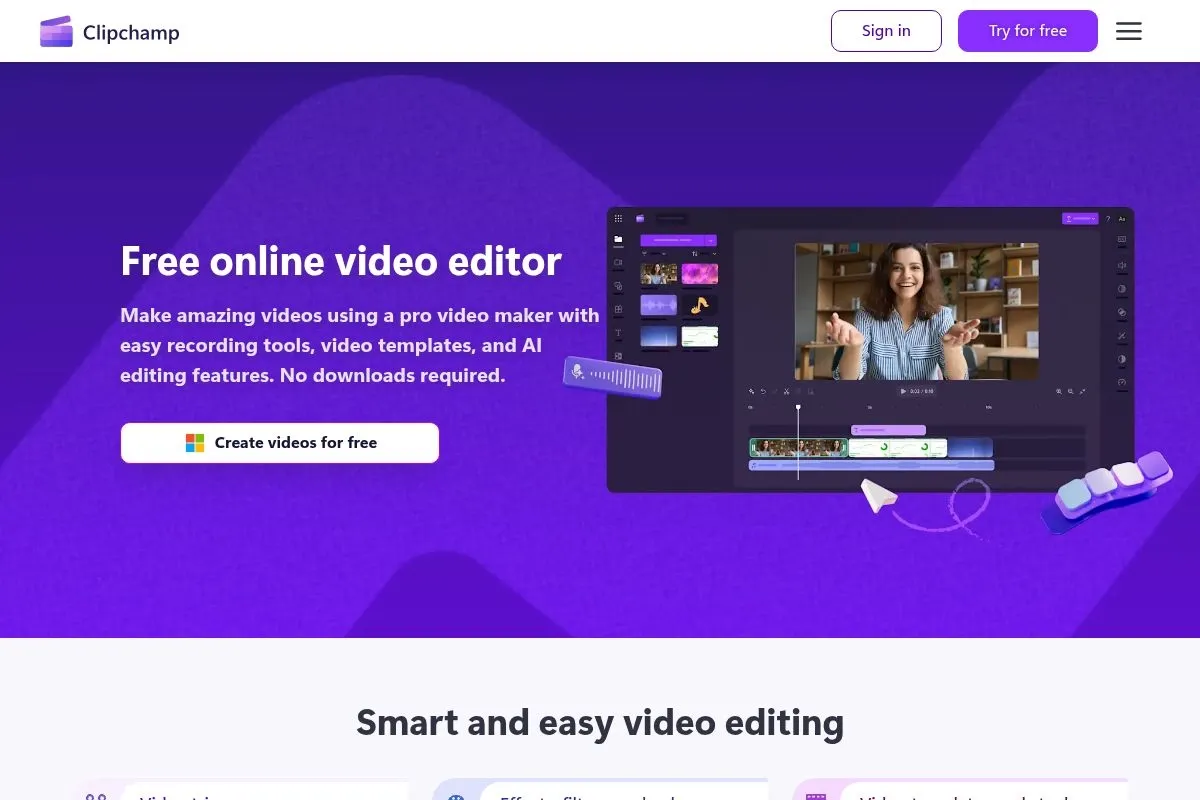Click the Sign in button
Screen dimensions: 1200x800
tap(885, 31)
